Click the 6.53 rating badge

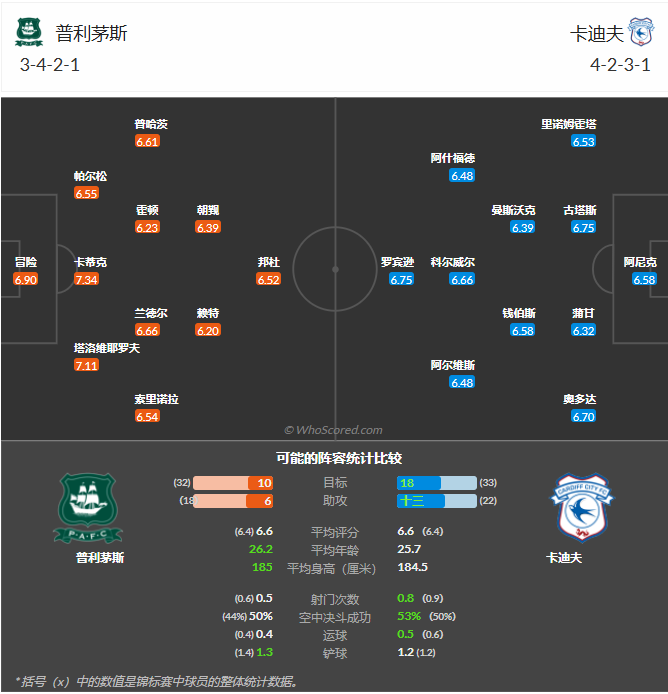click(584, 142)
